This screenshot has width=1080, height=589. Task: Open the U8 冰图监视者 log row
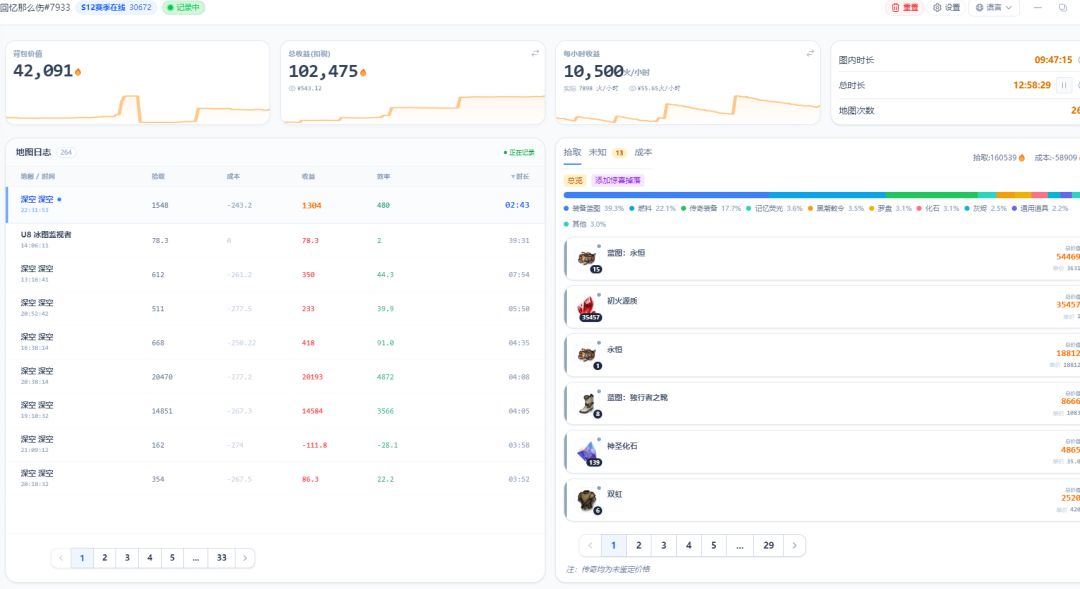coord(276,240)
